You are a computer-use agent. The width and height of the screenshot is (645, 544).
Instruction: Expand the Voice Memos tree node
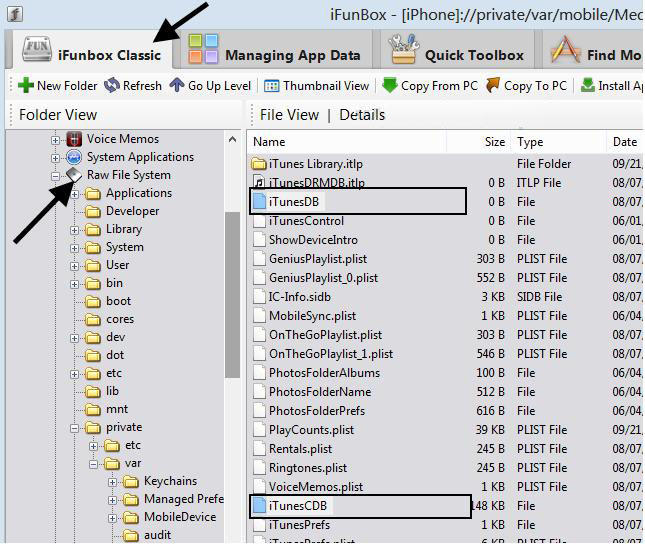(55, 140)
